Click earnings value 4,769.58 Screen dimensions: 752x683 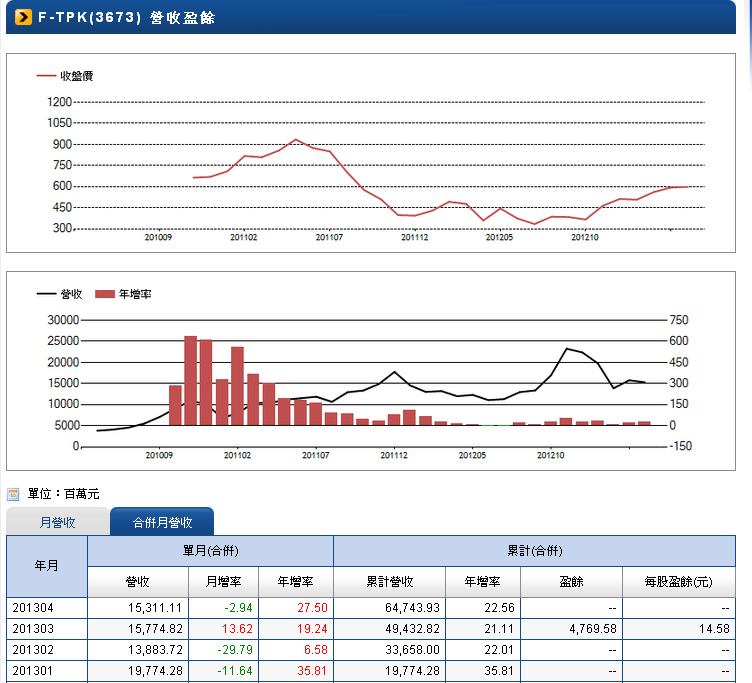pyautogui.click(x=593, y=629)
